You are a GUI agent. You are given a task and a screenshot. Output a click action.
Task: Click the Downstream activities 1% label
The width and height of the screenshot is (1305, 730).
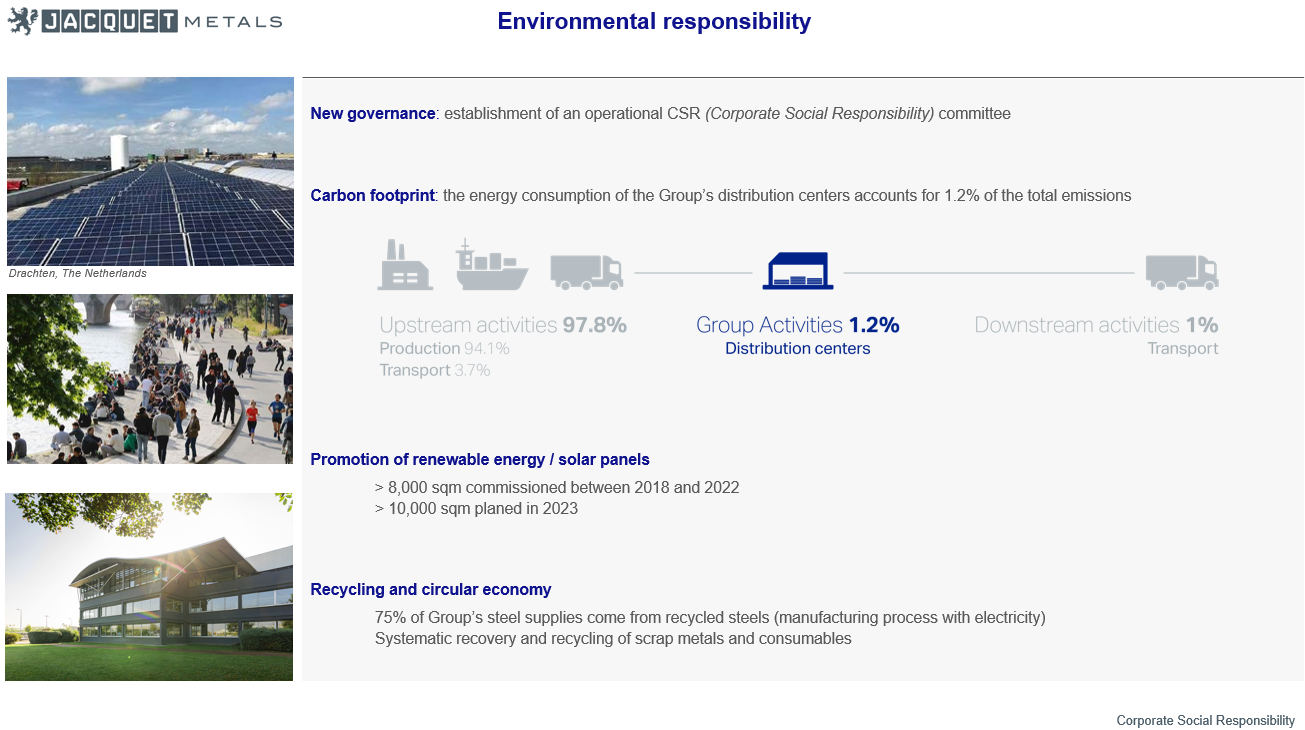point(1096,325)
